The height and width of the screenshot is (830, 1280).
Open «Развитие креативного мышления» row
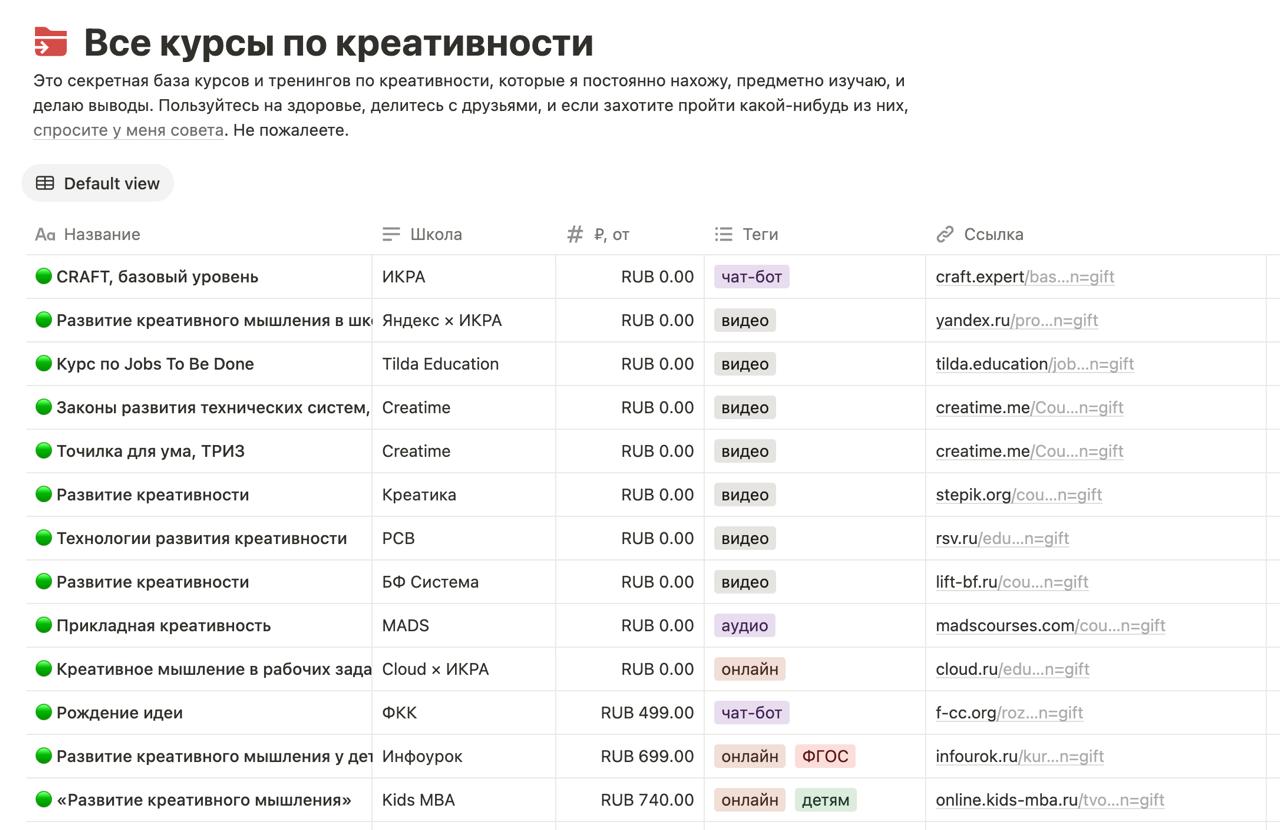click(x=204, y=800)
